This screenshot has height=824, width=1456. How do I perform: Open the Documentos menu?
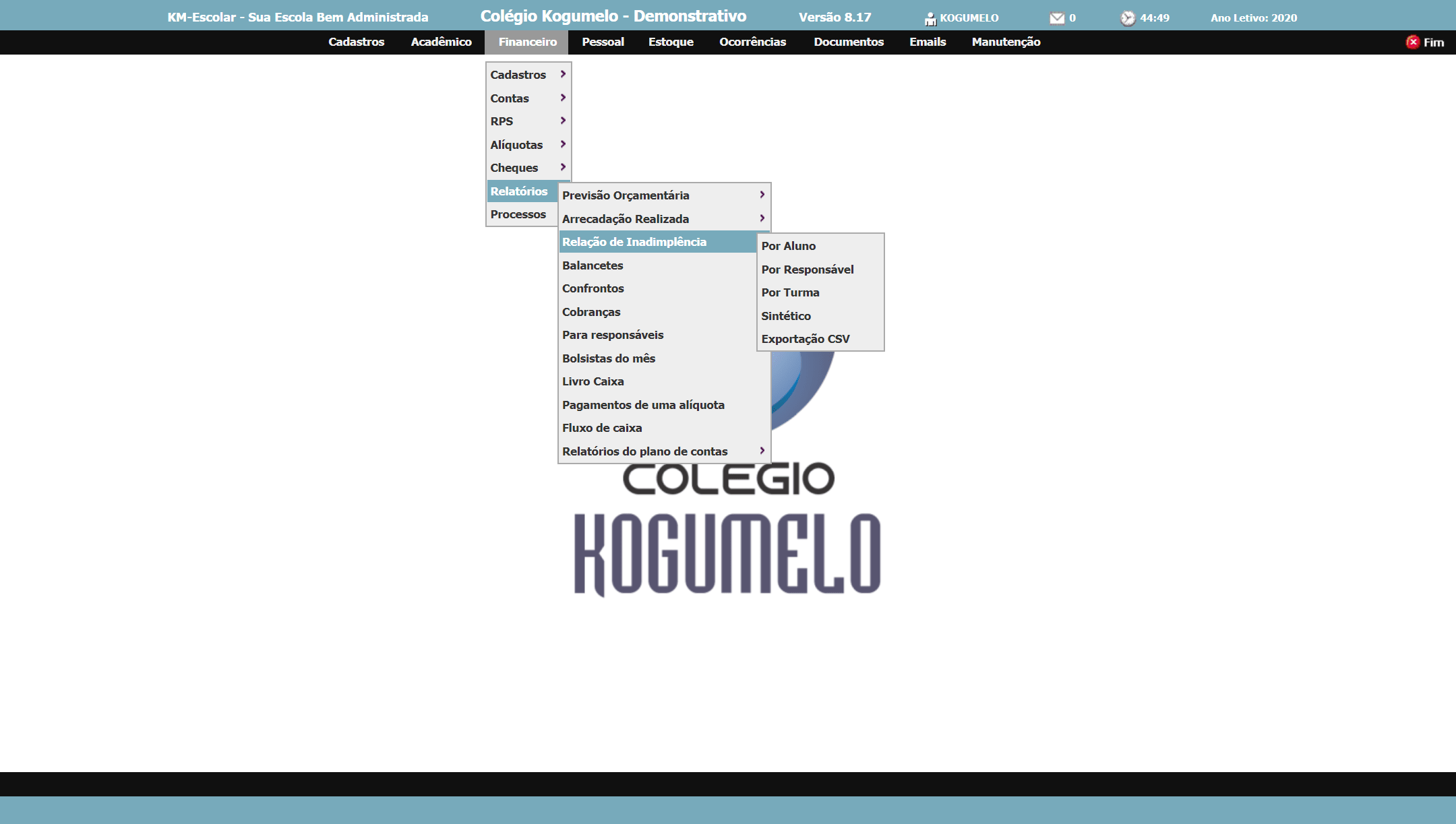click(848, 42)
